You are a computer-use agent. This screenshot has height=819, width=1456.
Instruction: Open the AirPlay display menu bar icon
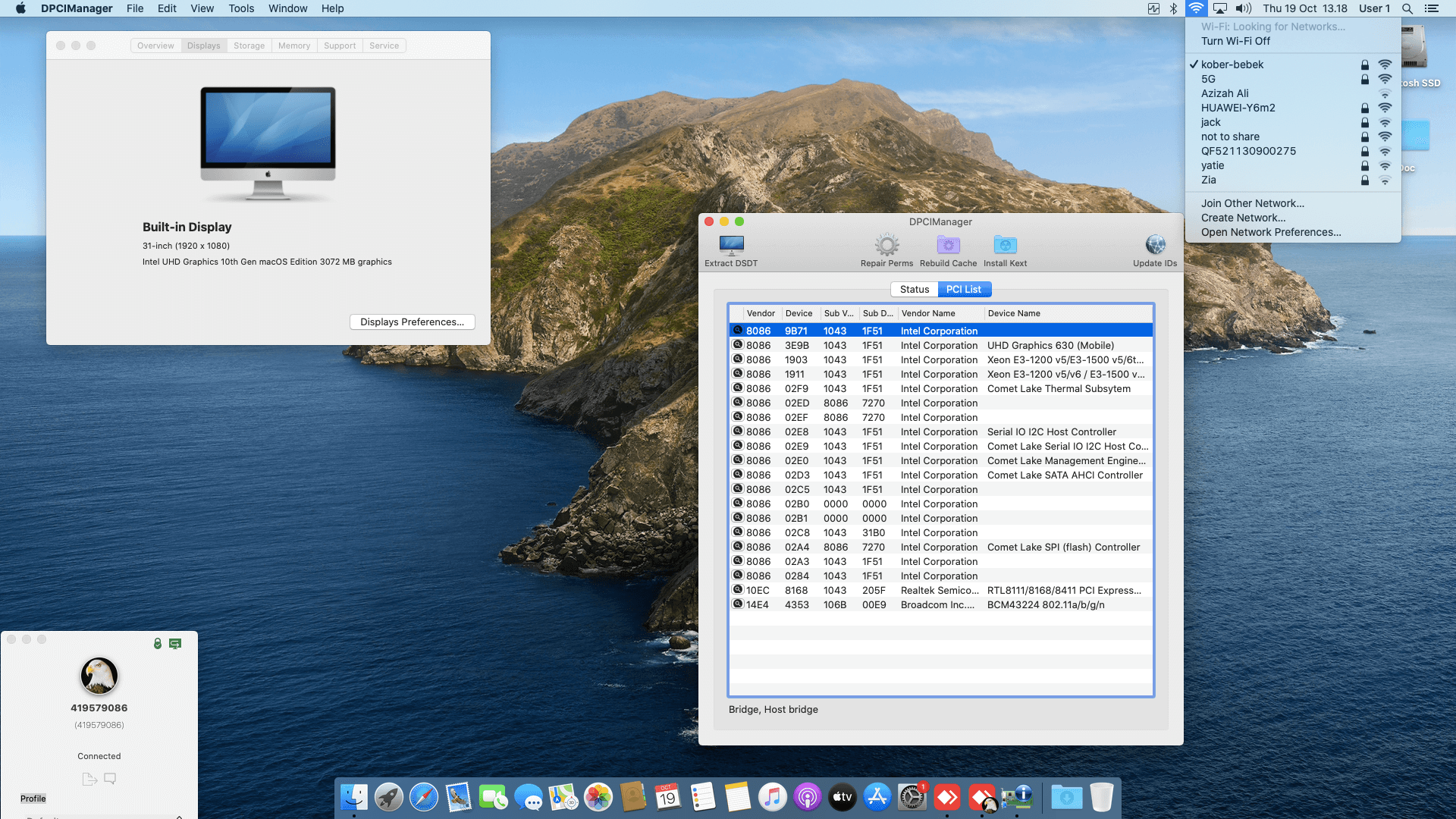click(1220, 8)
